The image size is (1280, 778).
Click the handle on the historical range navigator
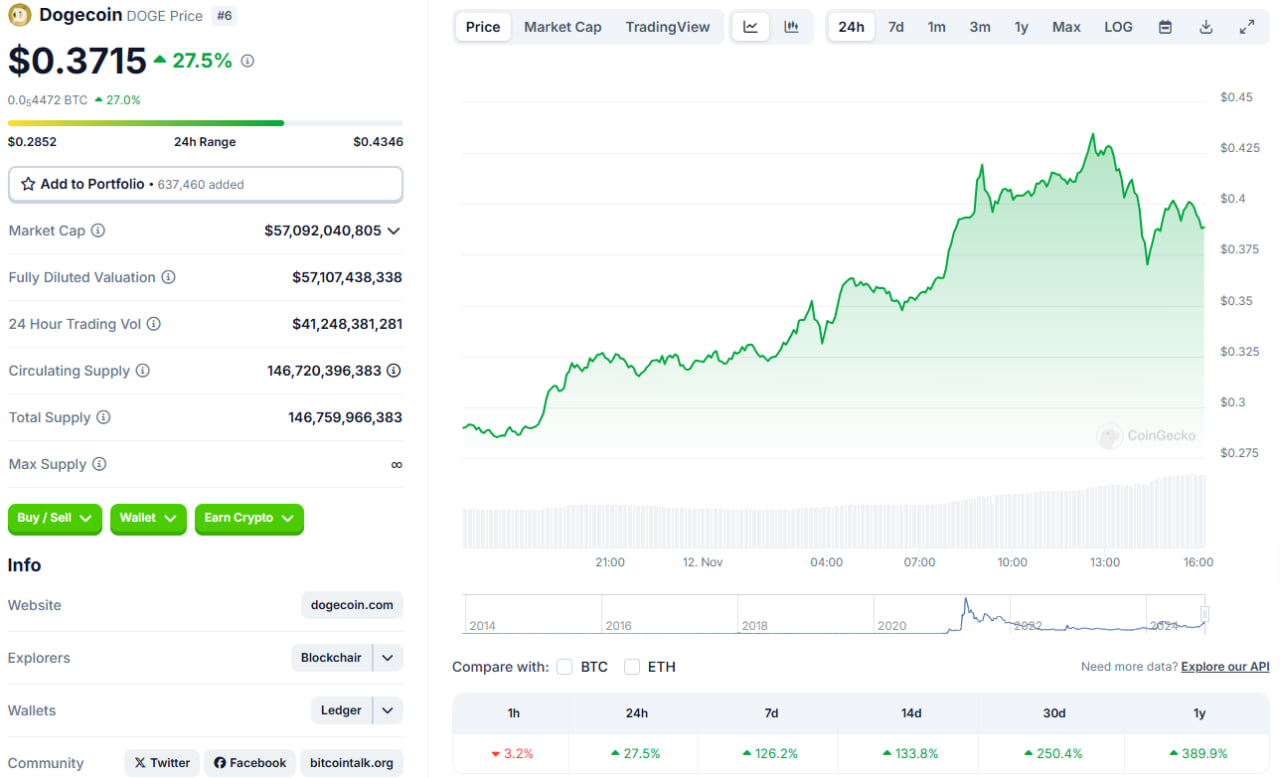(x=1205, y=614)
